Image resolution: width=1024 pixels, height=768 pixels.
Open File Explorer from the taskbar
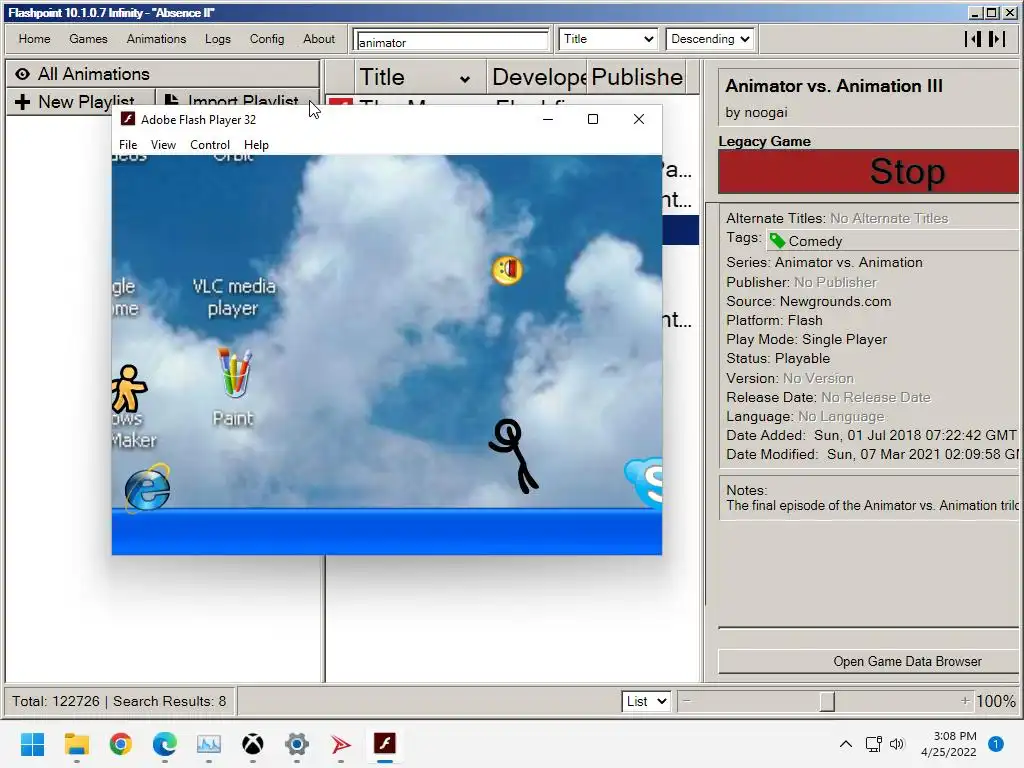(x=76, y=744)
